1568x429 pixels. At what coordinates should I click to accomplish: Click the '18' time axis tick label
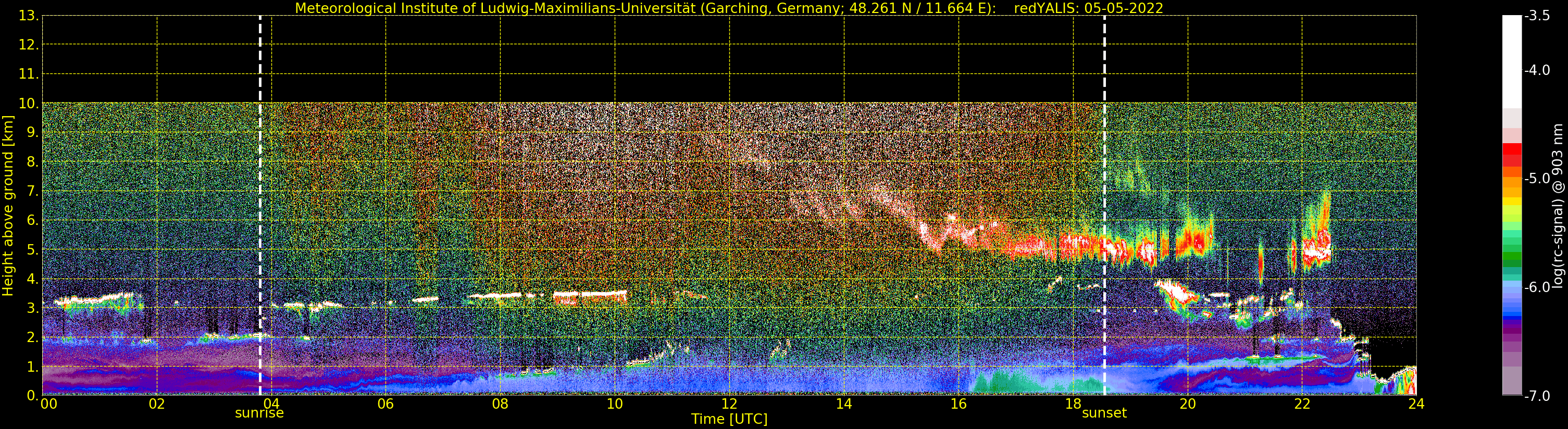(1073, 404)
